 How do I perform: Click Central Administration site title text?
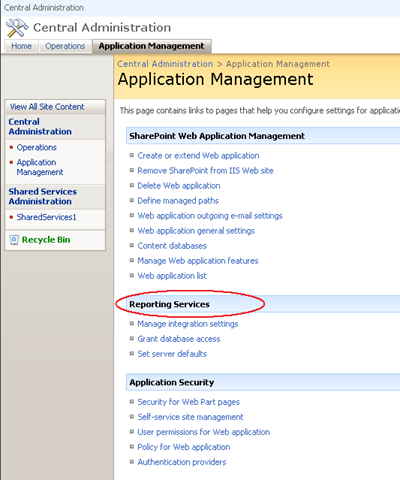(102, 27)
